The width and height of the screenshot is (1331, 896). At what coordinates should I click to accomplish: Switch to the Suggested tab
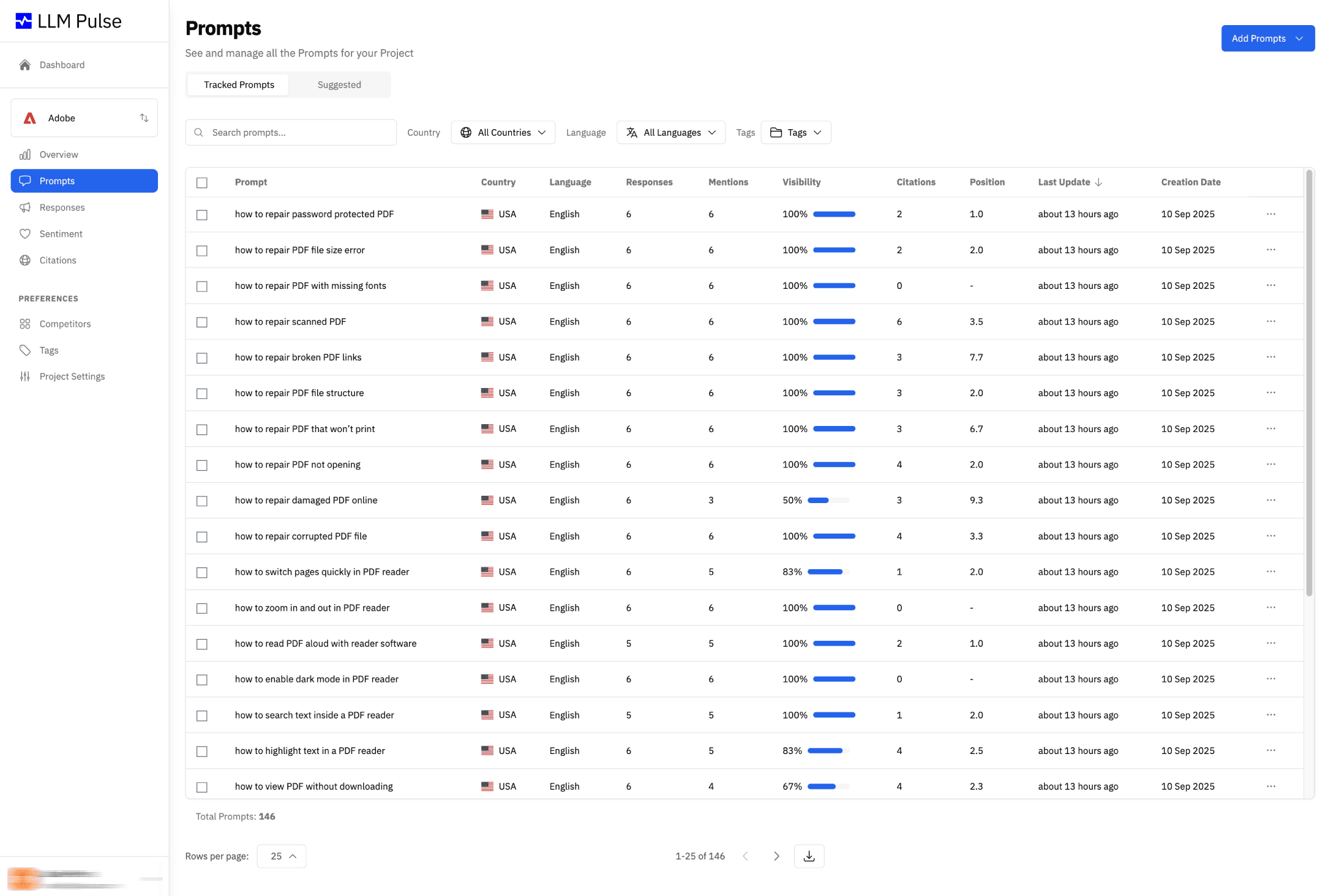click(339, 85)
